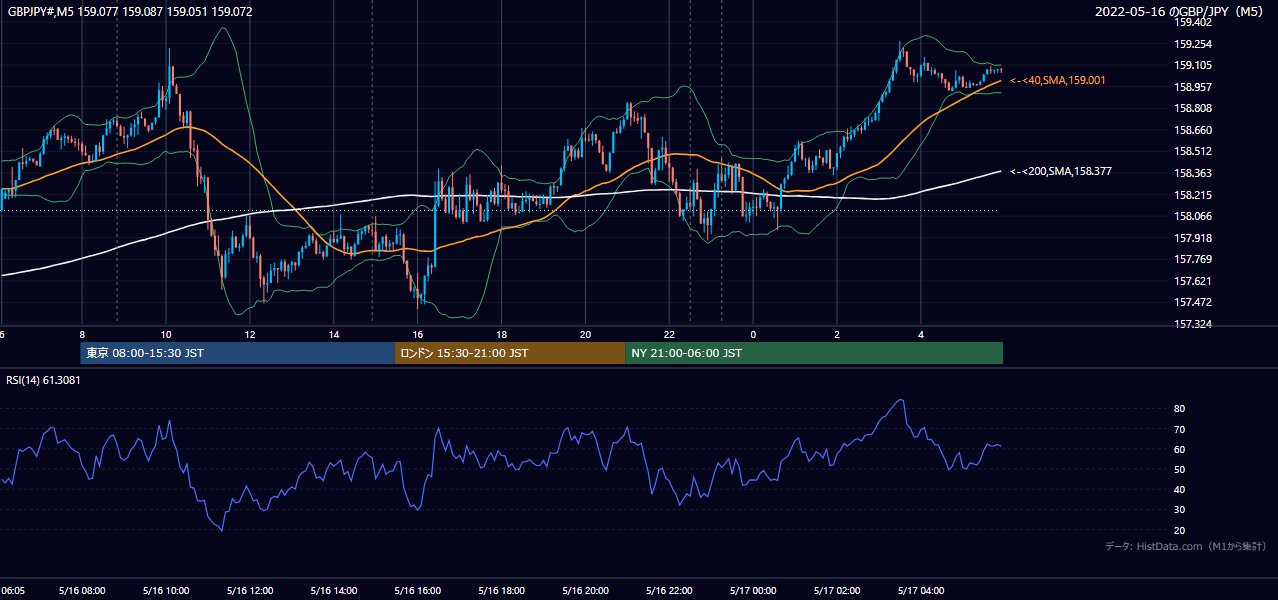
Task: Click the 5/16 10:00 time axis label
Action: click(x=166, y=590)
